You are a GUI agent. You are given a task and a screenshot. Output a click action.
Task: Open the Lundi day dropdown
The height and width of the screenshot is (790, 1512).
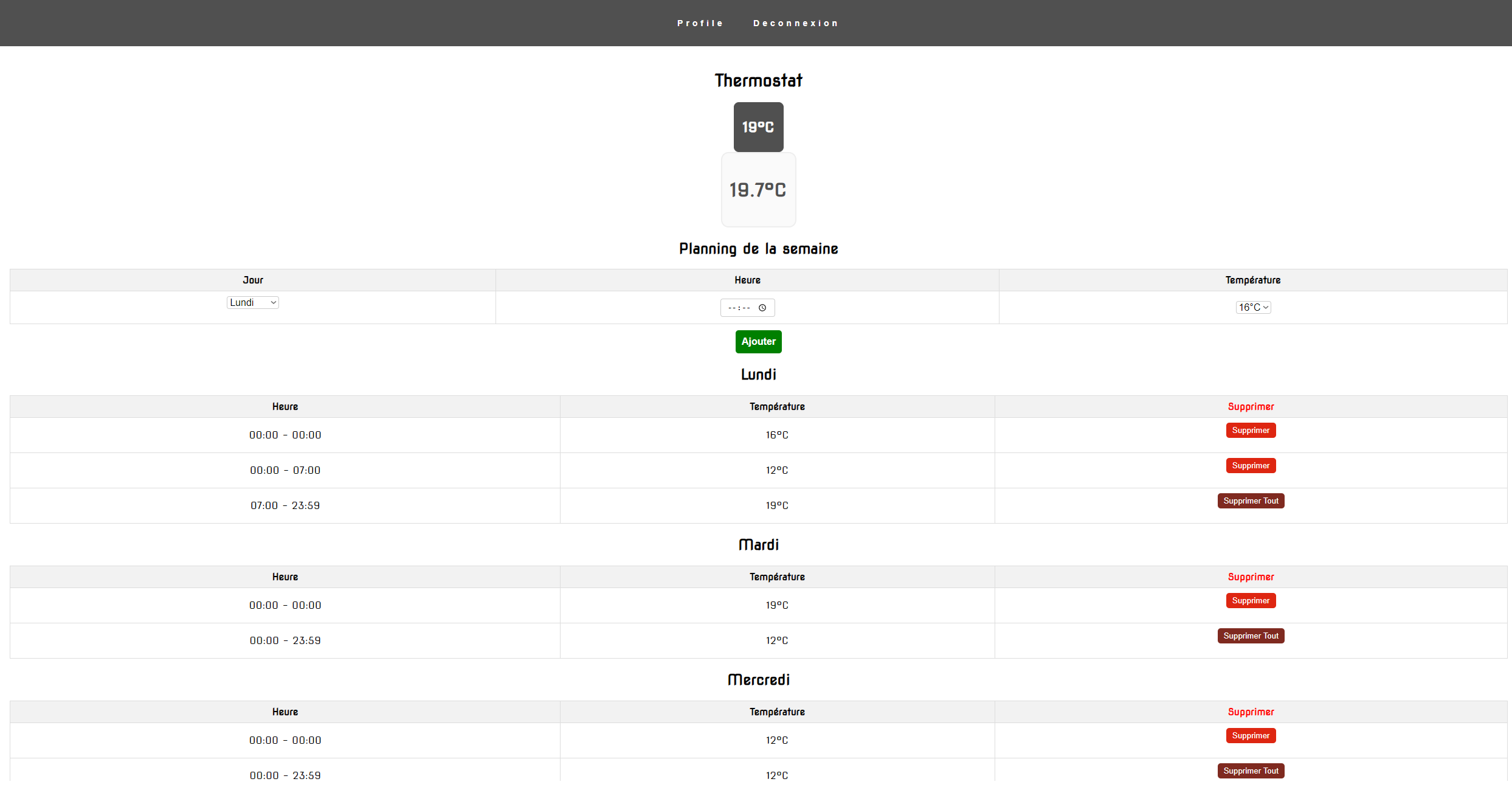point(252,303)
